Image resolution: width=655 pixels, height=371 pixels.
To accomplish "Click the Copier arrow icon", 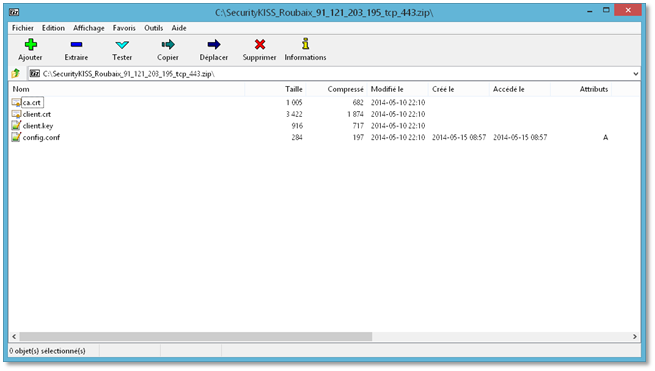I will point(168,44).
